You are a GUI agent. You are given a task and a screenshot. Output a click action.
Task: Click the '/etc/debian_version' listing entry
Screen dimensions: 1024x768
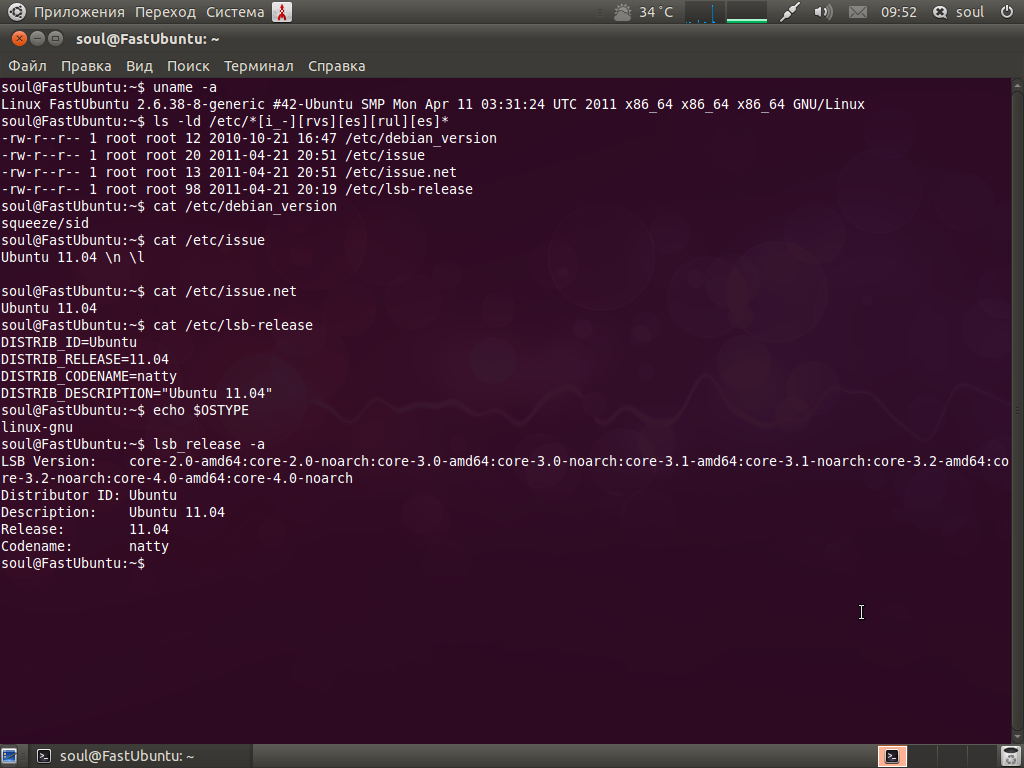421,138
